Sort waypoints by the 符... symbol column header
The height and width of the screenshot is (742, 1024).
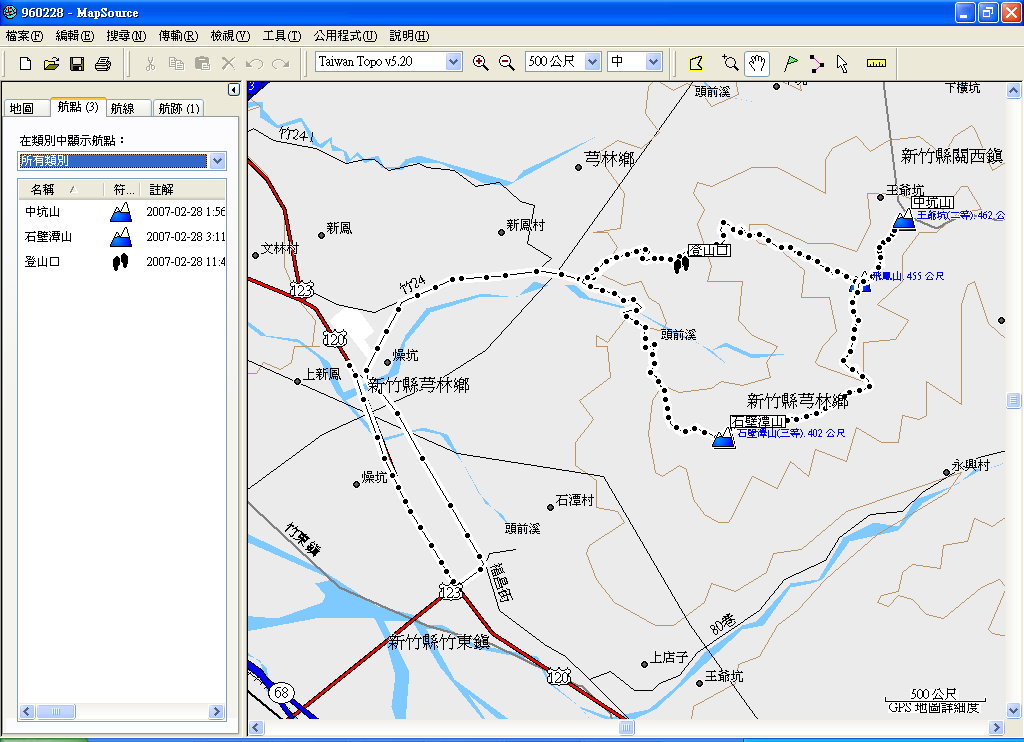[123, 189]
